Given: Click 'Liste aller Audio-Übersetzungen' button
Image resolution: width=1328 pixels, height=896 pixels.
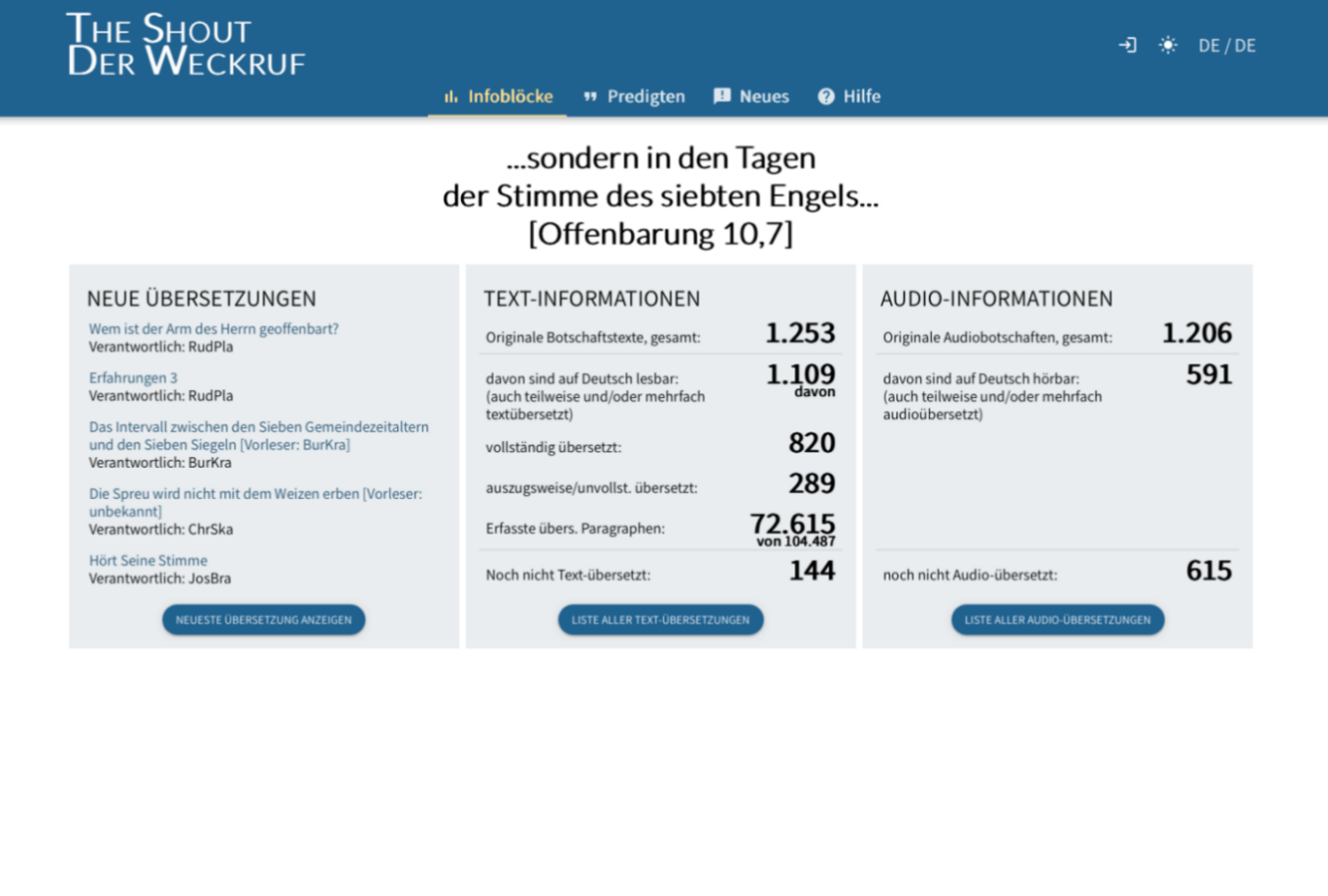Looking at the screenshot, I should [x=1057, y=619].
